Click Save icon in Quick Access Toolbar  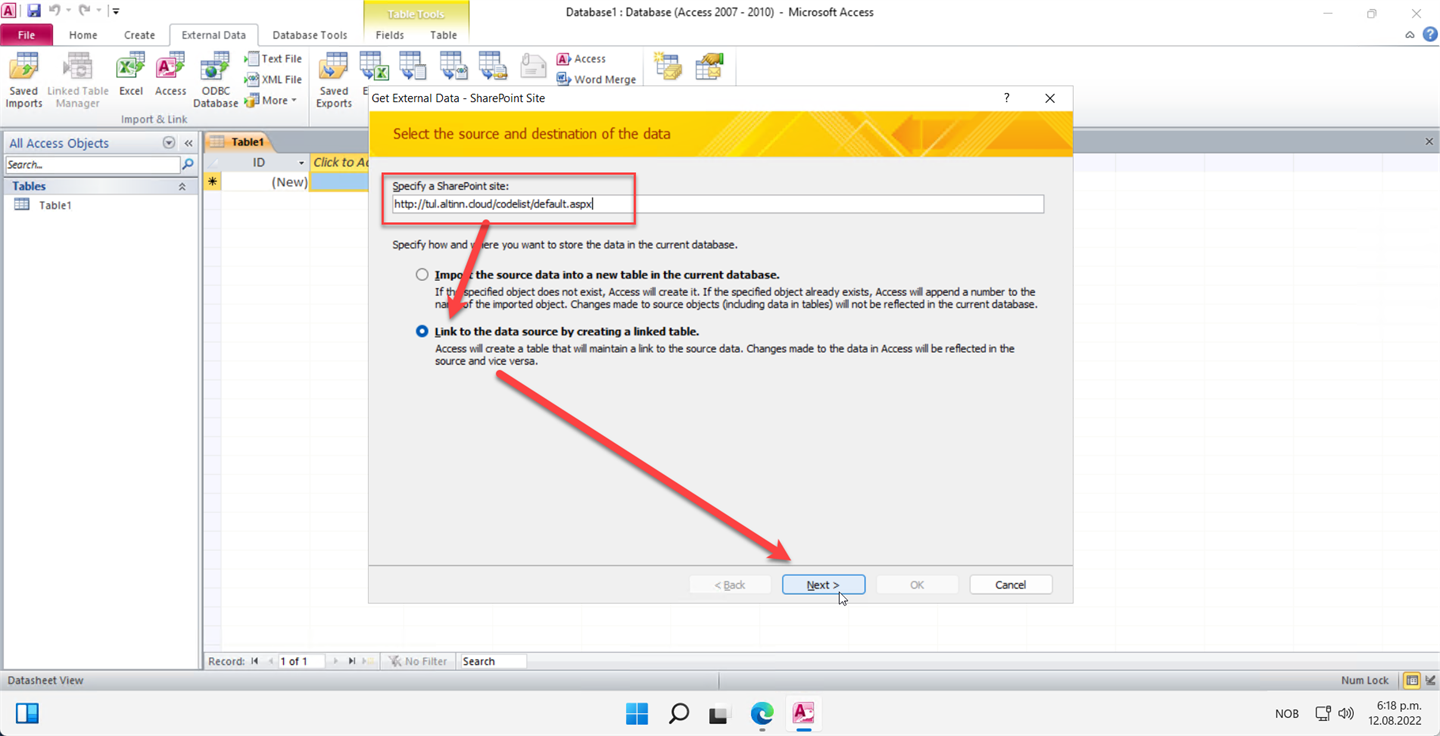coord(33,11)
